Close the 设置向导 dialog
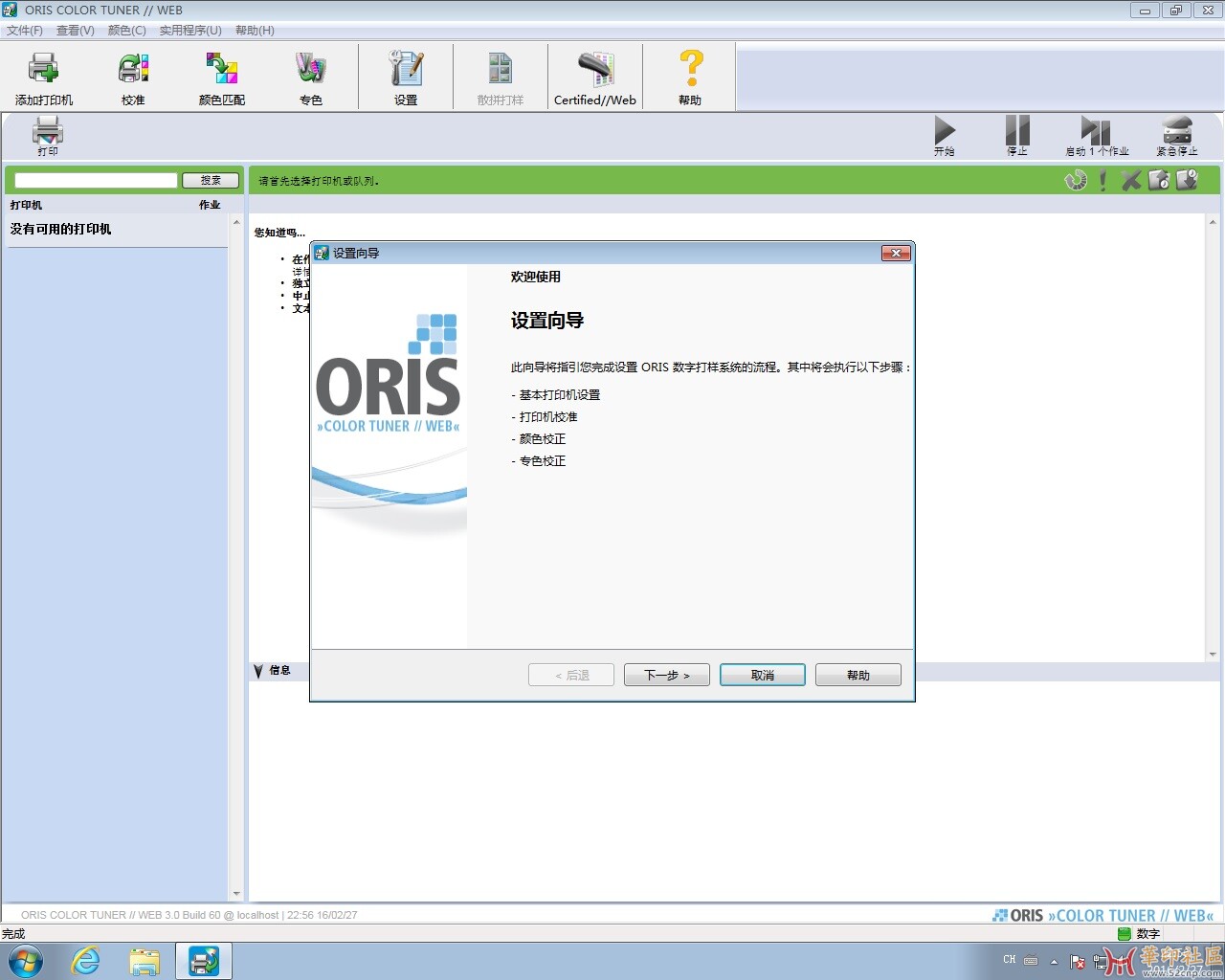This screenshot has width=1225, height=980. [896, 253]
